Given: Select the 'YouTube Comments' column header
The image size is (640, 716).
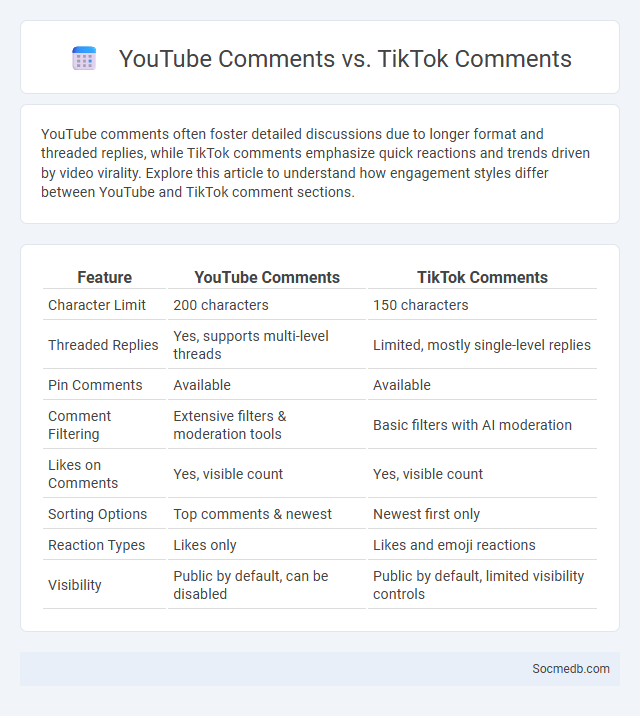Looking at the screenshot, I should pos(267,277).
